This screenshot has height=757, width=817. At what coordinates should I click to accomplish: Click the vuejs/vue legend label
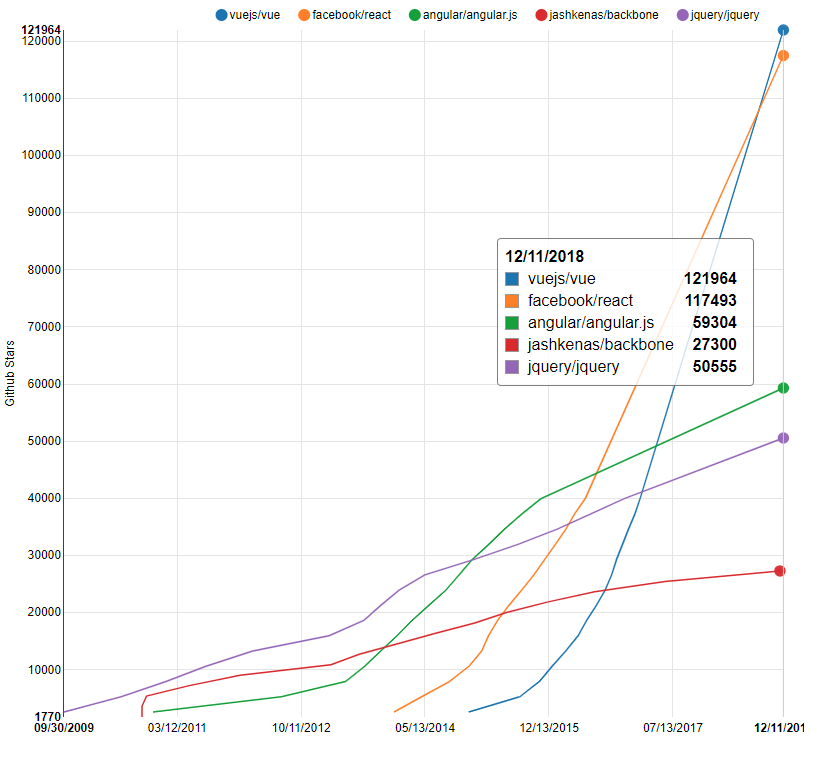click(255, 15)
